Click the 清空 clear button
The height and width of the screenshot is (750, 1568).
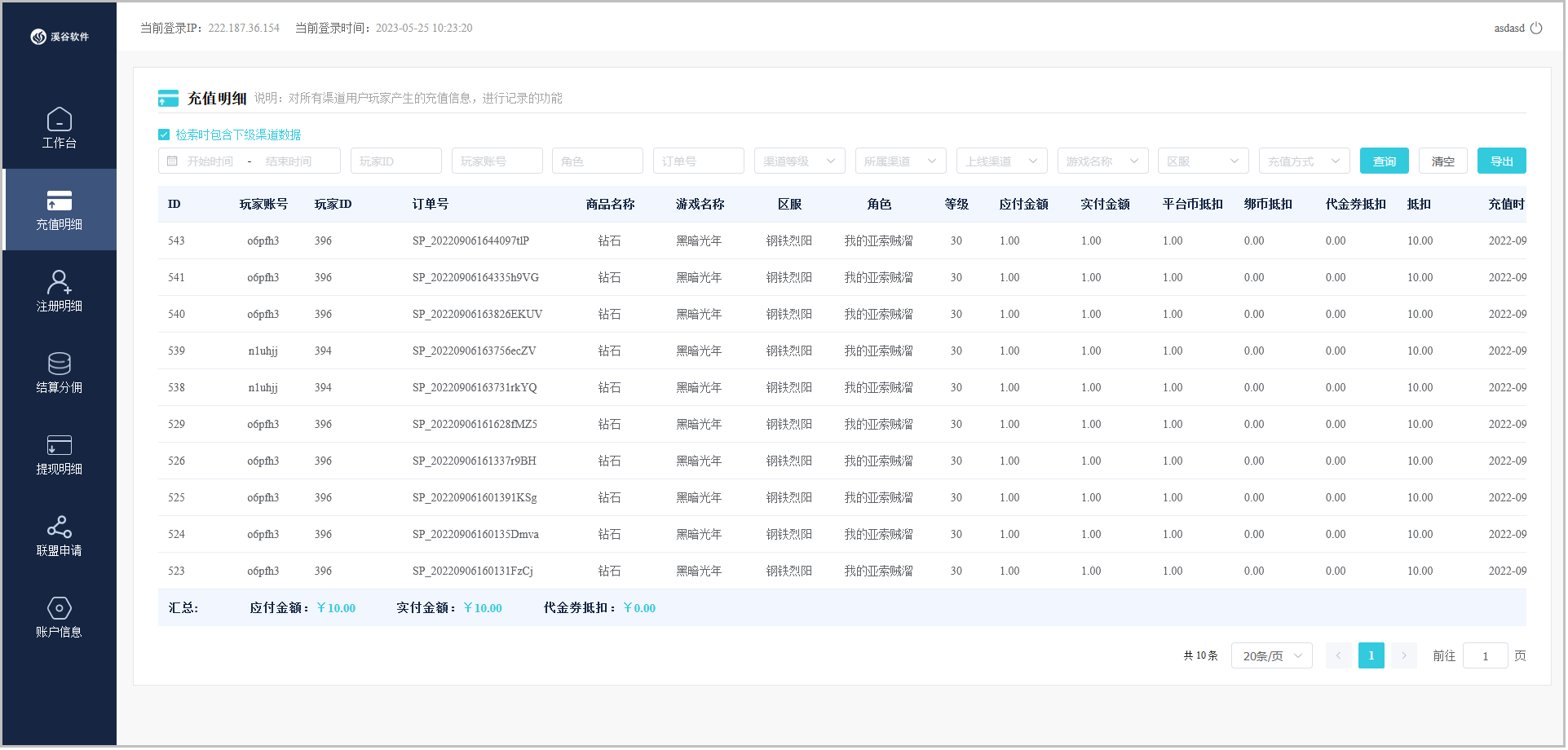pos(1442,161)
